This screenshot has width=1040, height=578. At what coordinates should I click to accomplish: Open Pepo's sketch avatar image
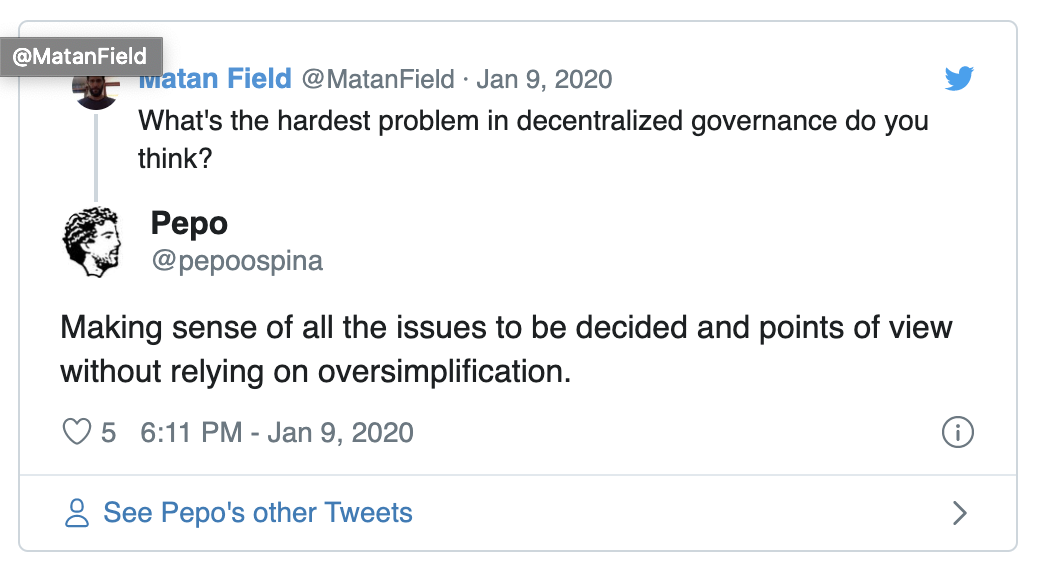92,242
